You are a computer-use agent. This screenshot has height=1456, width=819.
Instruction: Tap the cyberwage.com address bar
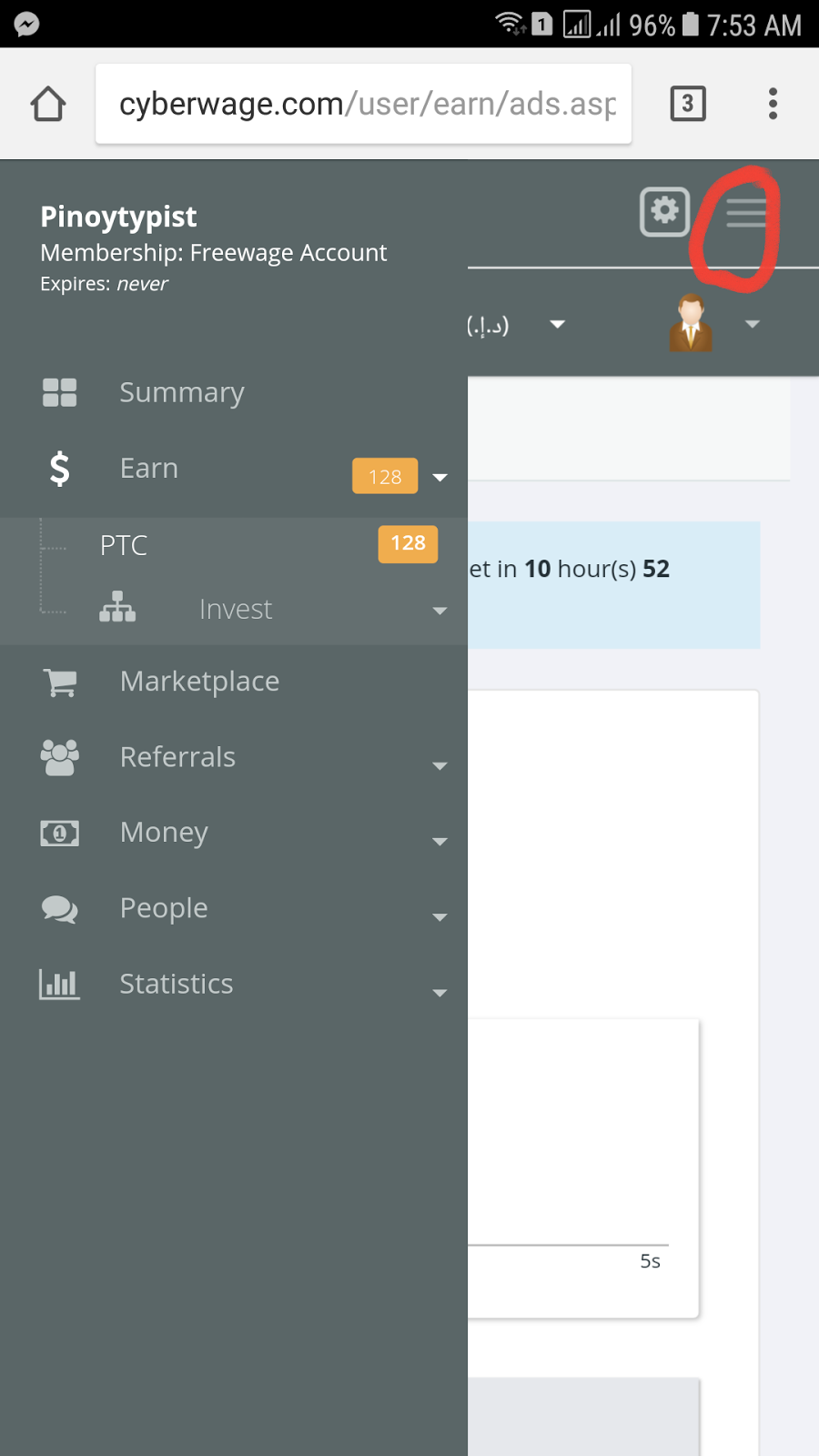[x=363, y=104]
